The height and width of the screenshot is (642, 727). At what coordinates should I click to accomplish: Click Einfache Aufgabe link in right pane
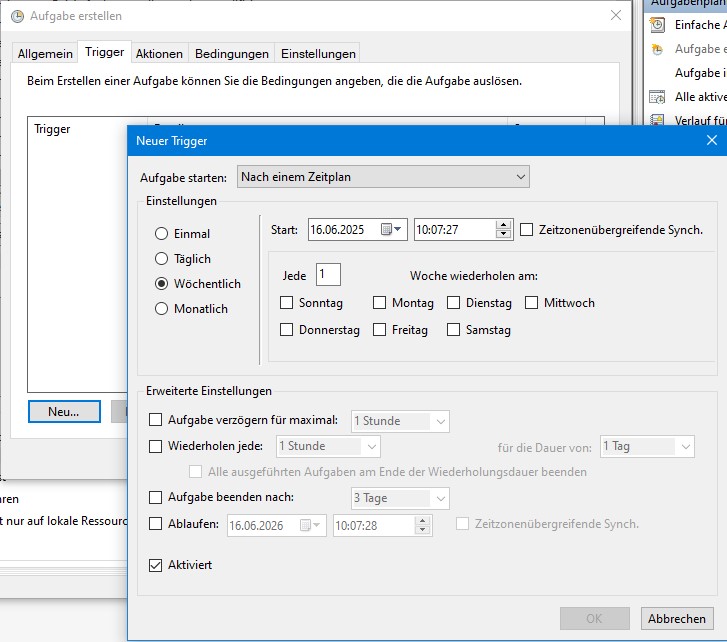[x=701, y=25]
